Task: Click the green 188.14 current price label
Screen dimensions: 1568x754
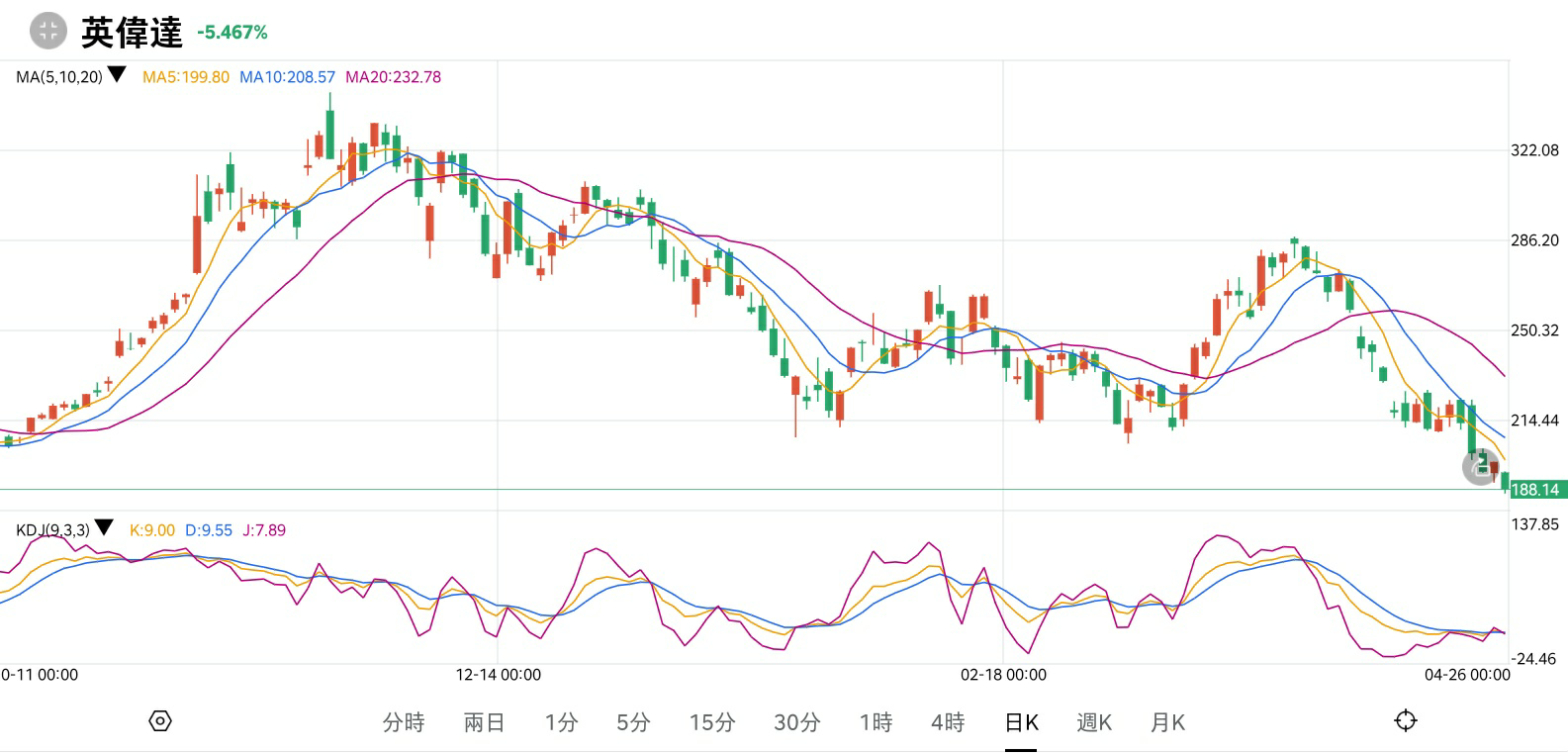Action: coord(1535,490)
